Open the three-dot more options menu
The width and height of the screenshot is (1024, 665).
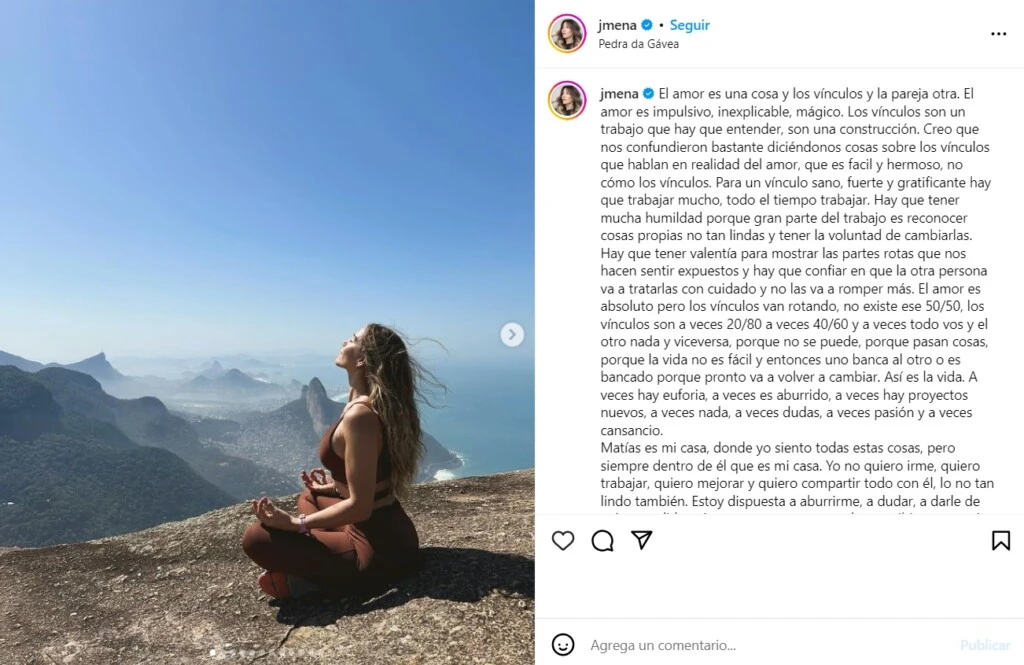(999, 34)
